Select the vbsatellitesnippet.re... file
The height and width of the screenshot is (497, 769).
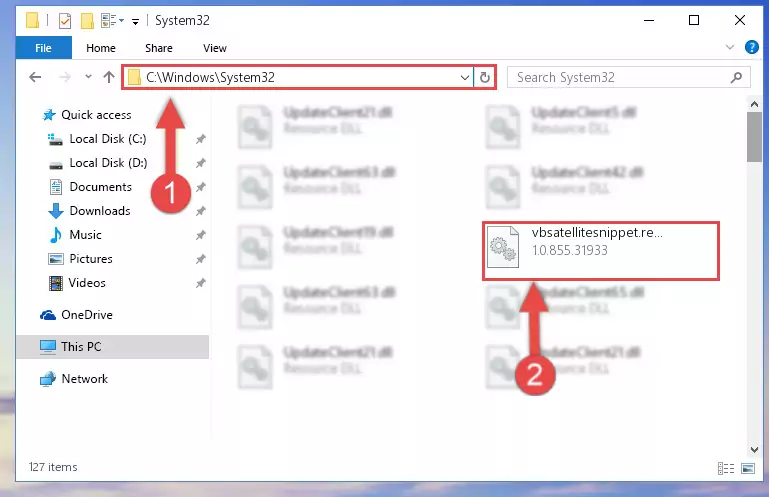601,251
